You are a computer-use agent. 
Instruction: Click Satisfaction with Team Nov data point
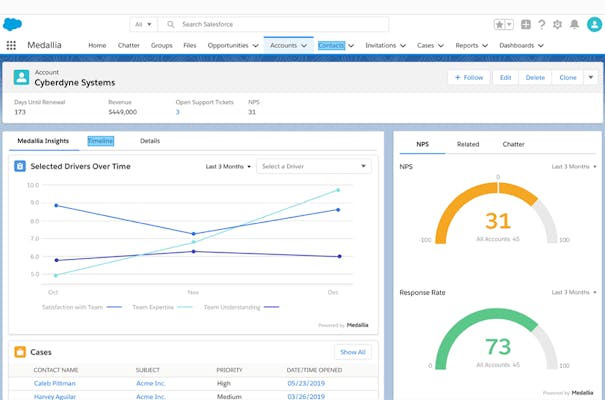(194, 234)
